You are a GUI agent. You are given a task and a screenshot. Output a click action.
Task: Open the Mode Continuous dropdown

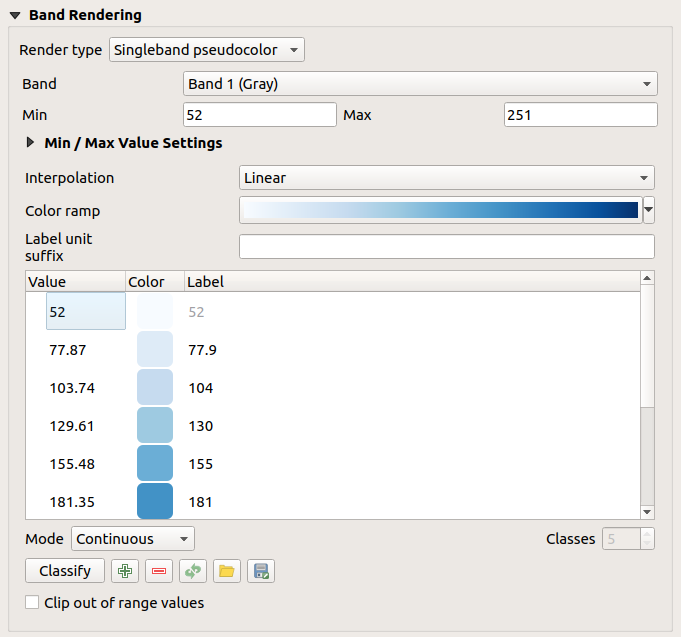coord(133,539)
